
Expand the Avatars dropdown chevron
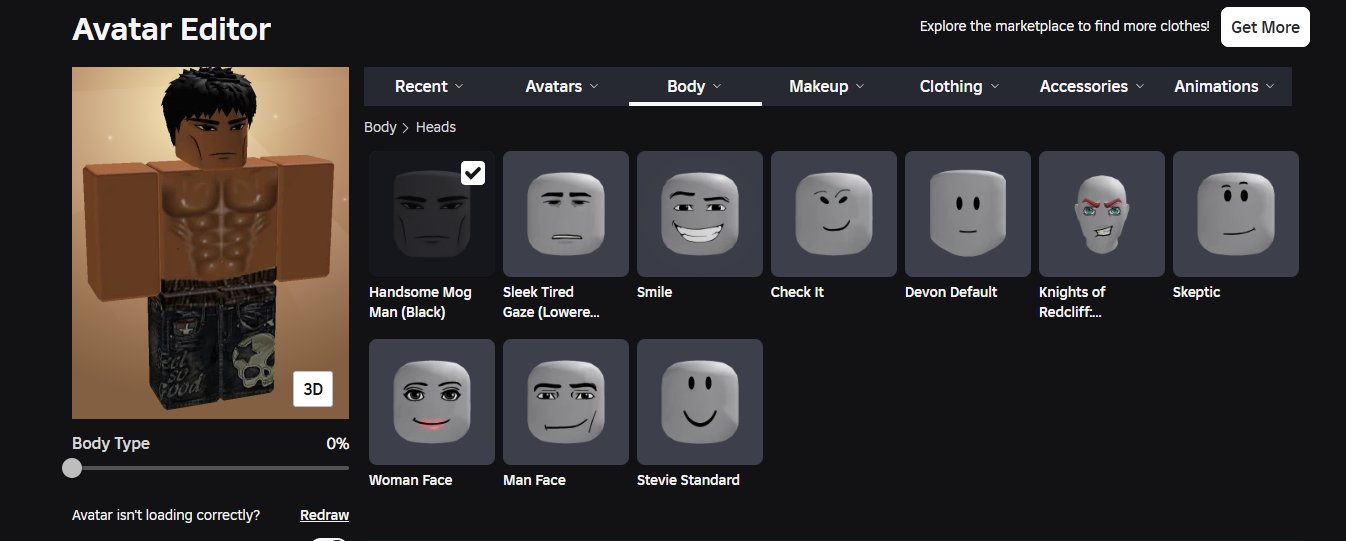pos(593,87)
